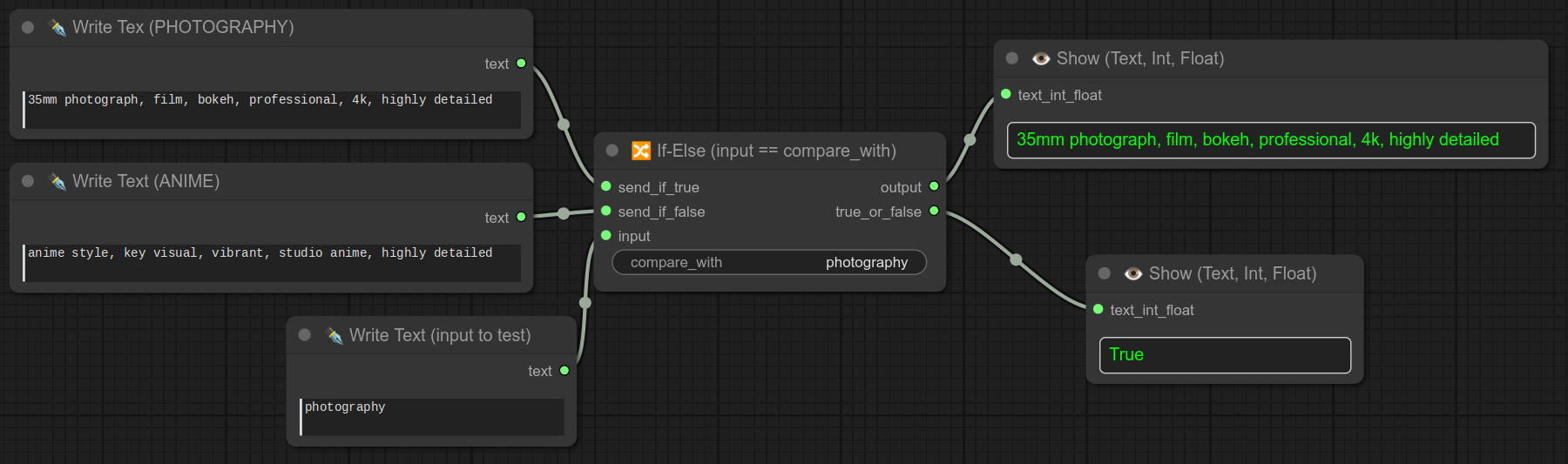
Task: Click eye icon on top Show node
Action: (1041, 59)
